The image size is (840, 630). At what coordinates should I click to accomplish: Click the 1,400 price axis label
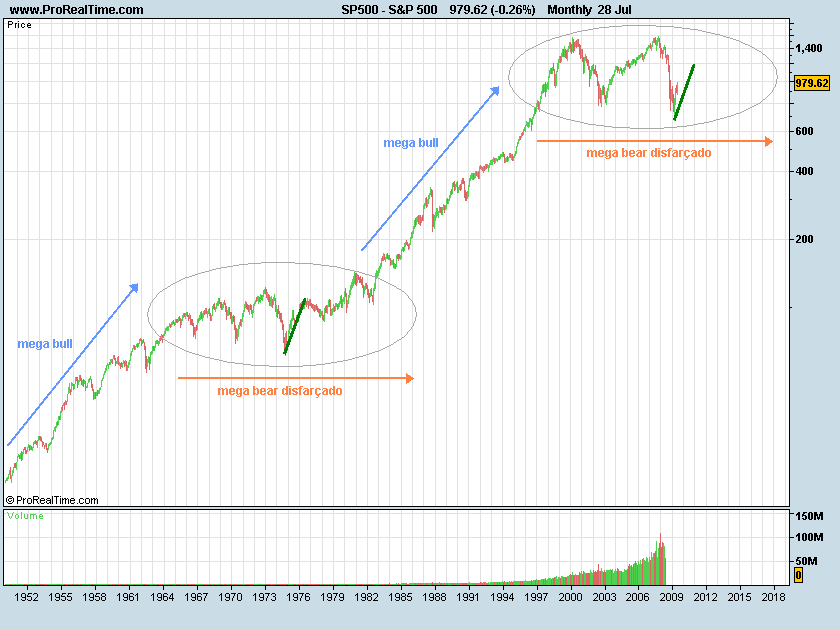coord(808,48)
